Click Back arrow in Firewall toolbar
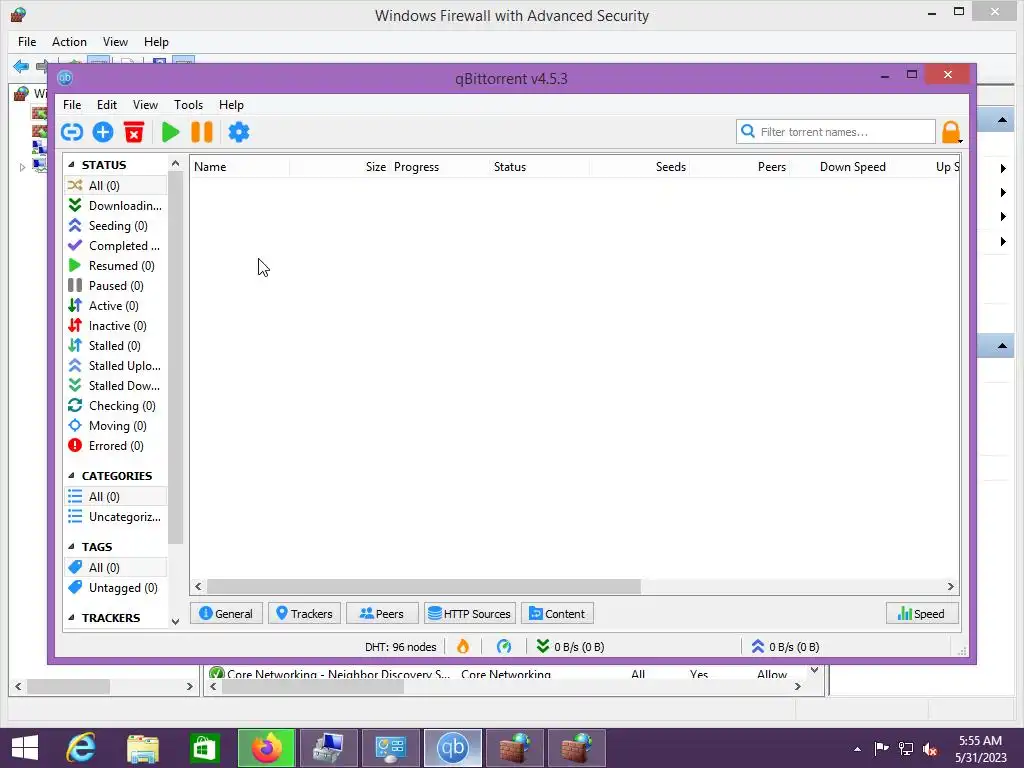The width and height of the screenshot is (1024, 768). 21,66
